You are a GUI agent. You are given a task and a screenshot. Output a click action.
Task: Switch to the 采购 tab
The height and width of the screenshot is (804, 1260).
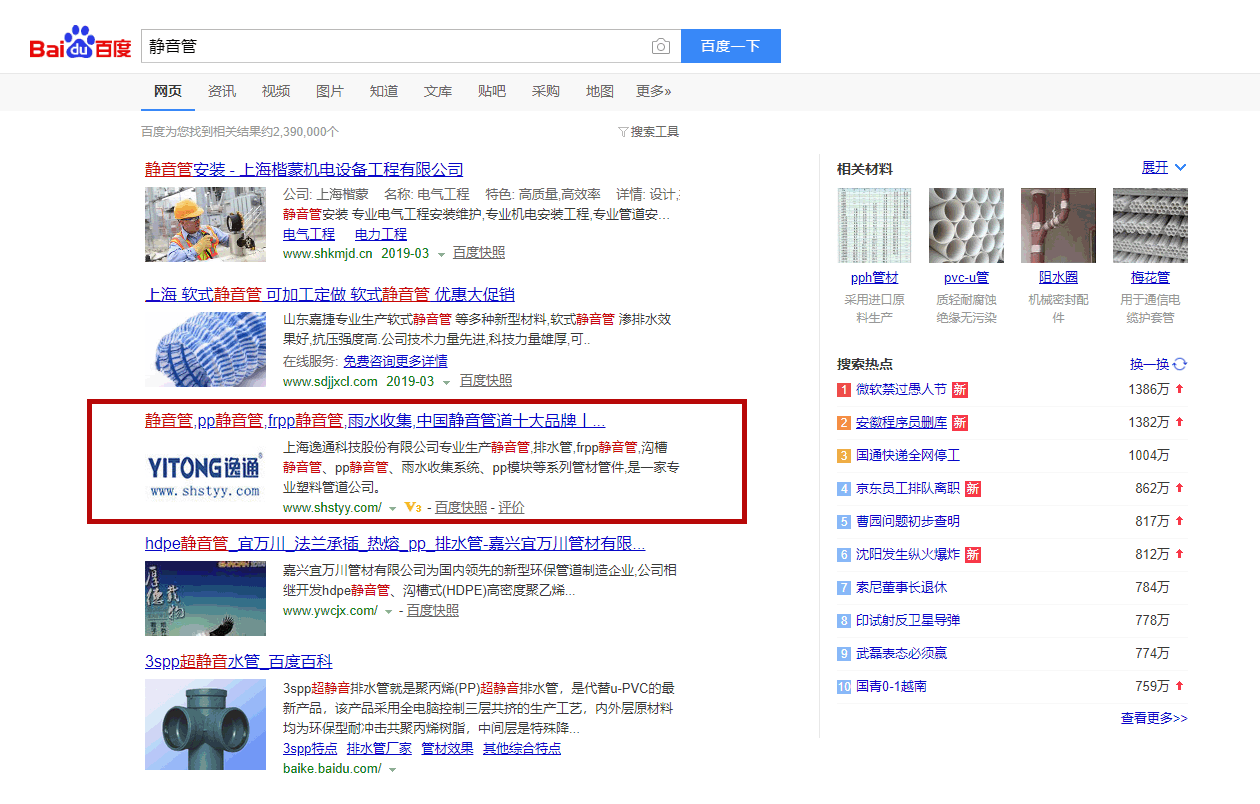546,91
